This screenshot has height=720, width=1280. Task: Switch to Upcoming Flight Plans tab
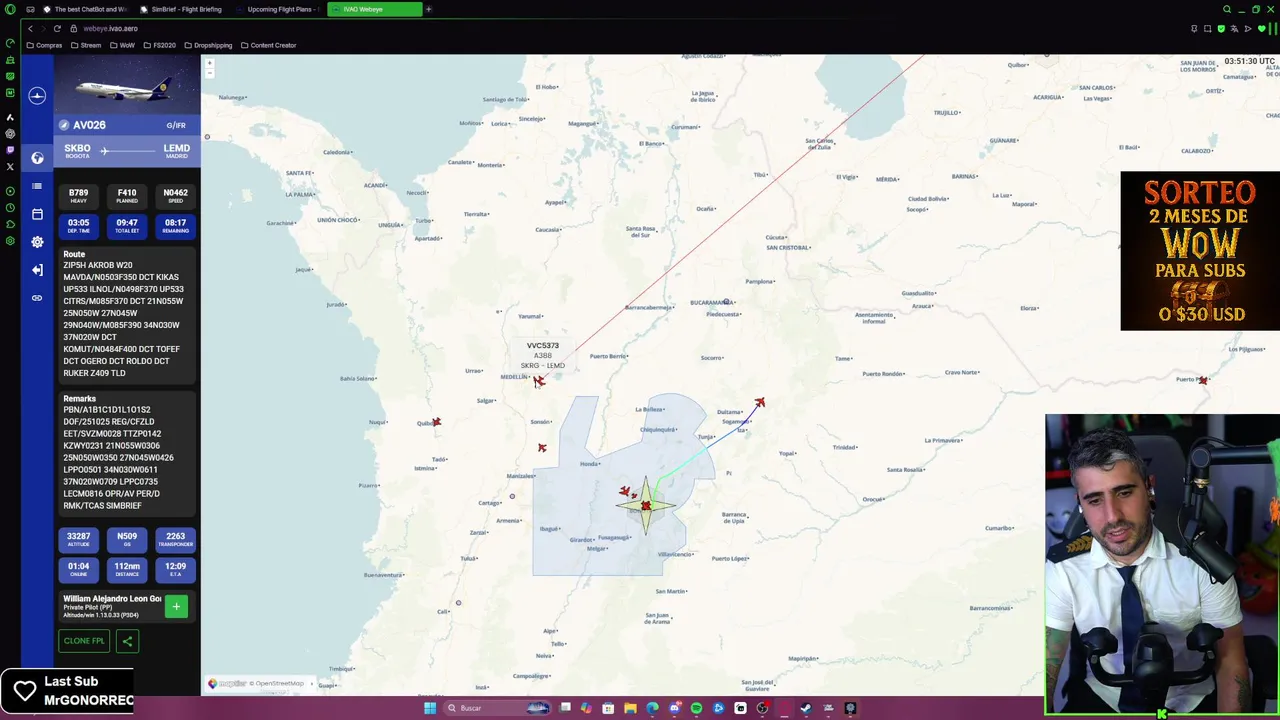pyautogui.click(x=278, y=9)
